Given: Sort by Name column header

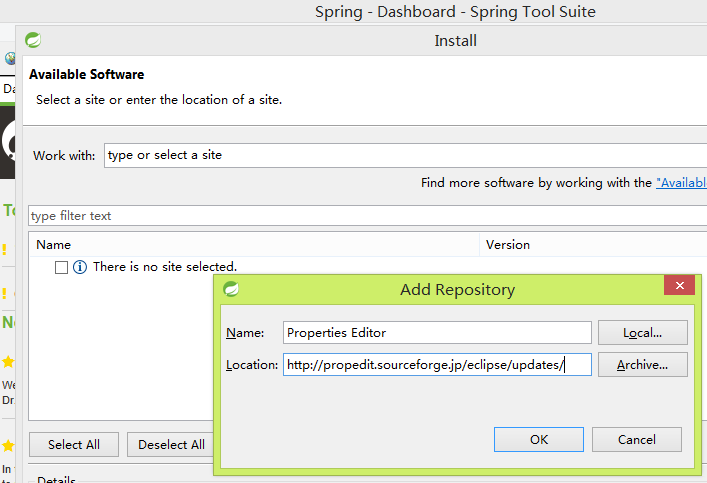Looking at the screenshot, I should 254,244.
